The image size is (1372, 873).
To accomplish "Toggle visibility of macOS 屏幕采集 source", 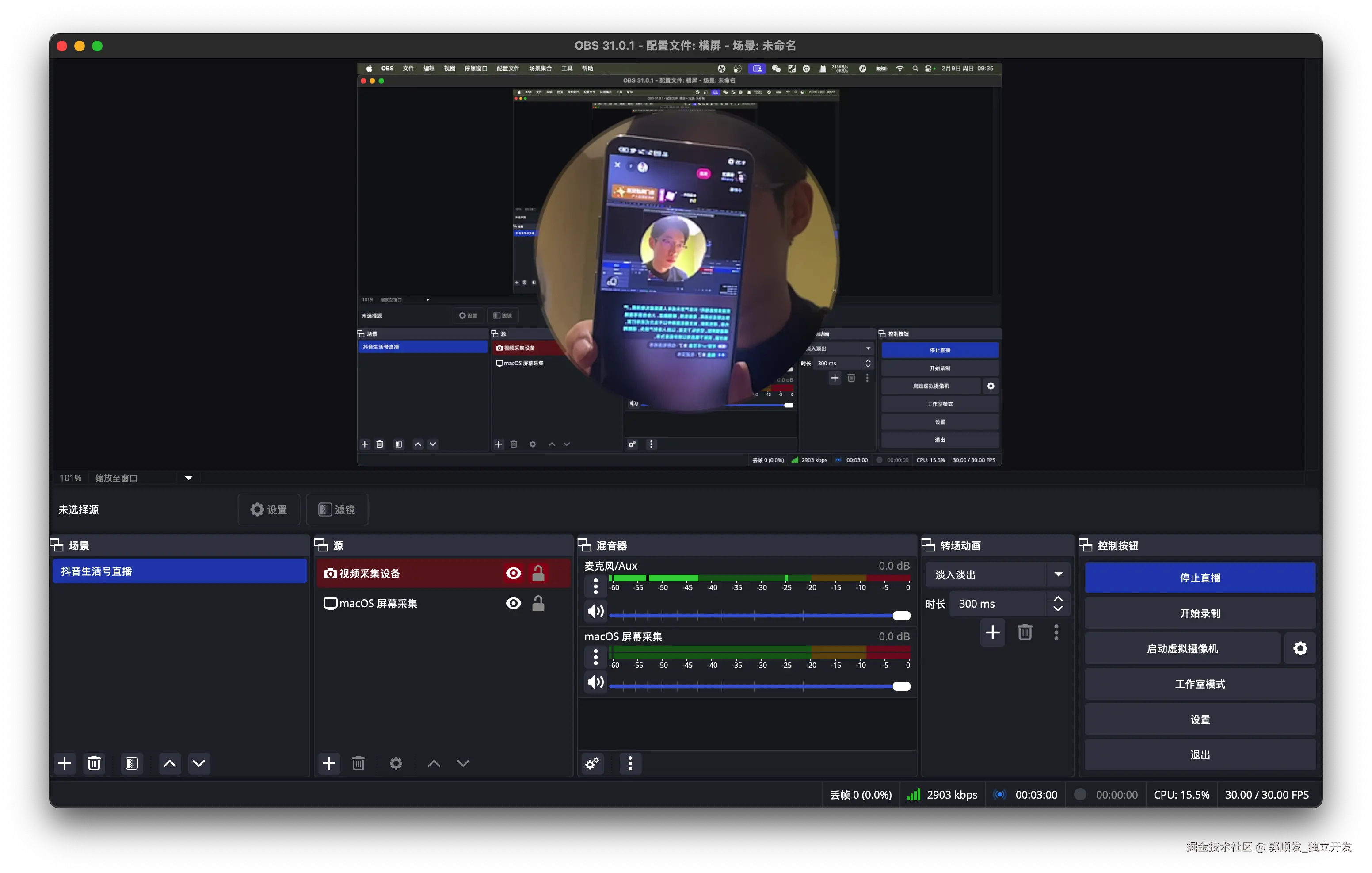I will (513, 603).
